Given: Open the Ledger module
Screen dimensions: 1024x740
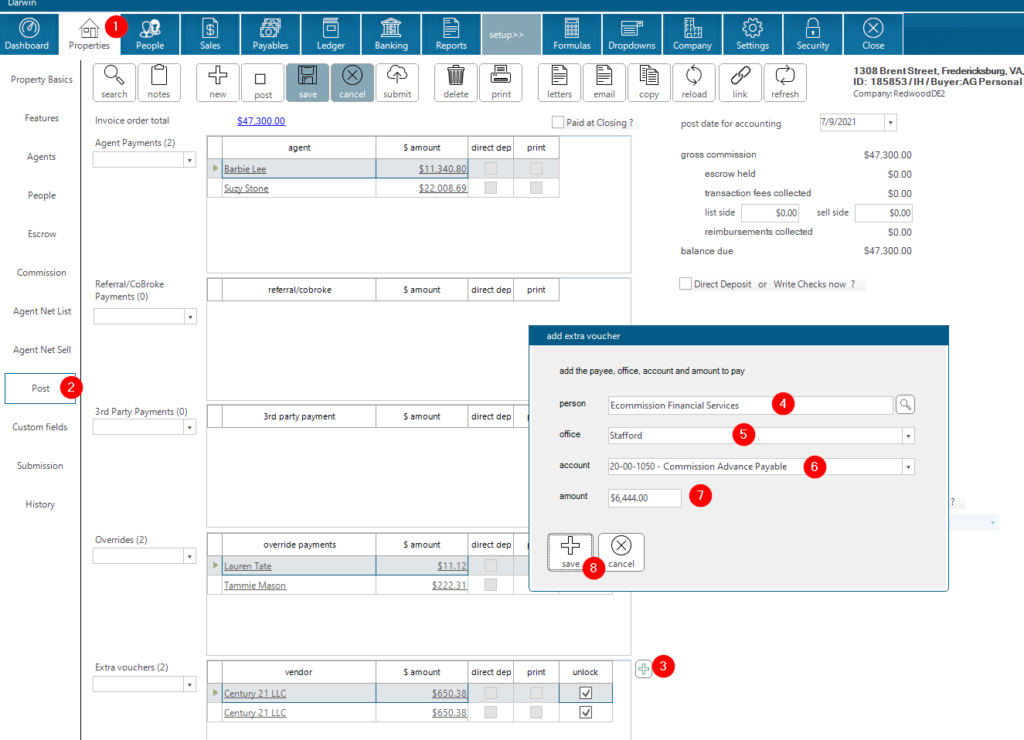Looking at the screenshot, I should click(330, 34).
